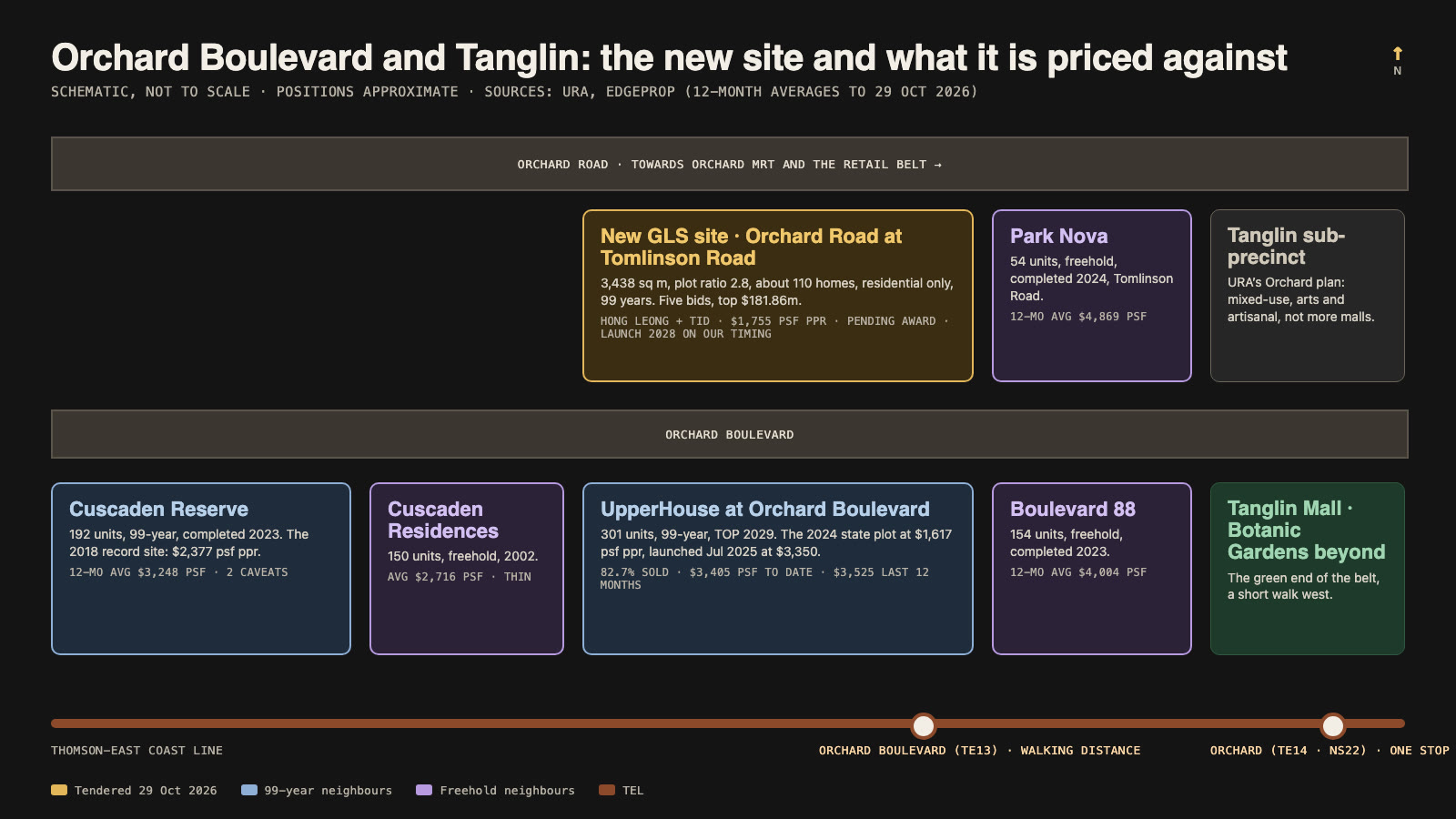The width and height of the screenshot is (1456, 819).
Task: Click the Orchard Road retail belt label
Action: pos(730,165)
